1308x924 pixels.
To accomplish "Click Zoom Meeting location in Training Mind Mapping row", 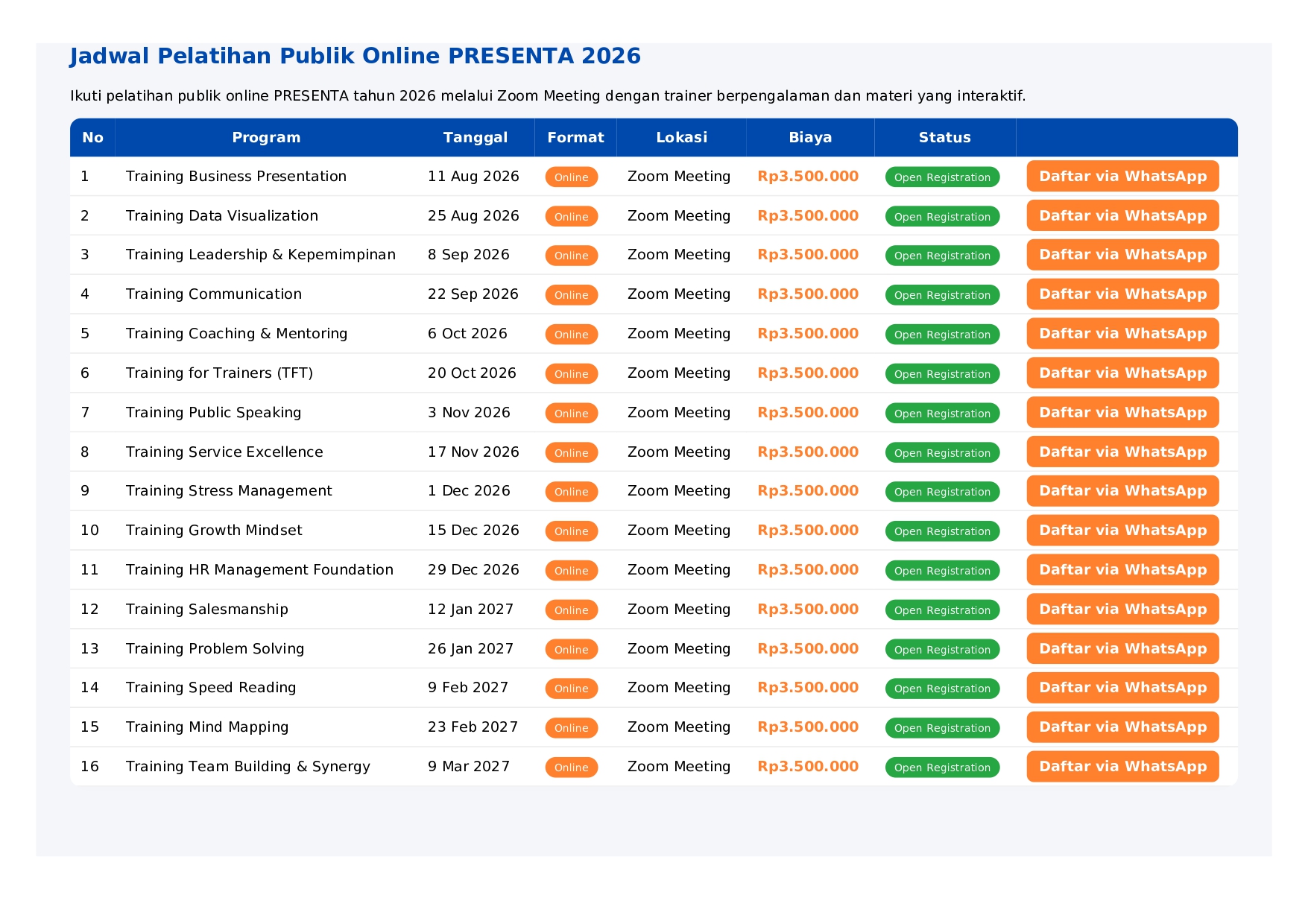I will pyautogui.click(x=679, y=727).
